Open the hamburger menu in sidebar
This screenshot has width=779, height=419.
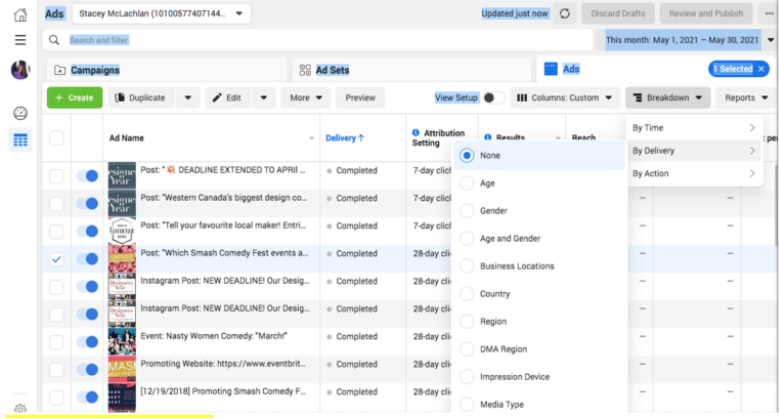tap(20, 40)
